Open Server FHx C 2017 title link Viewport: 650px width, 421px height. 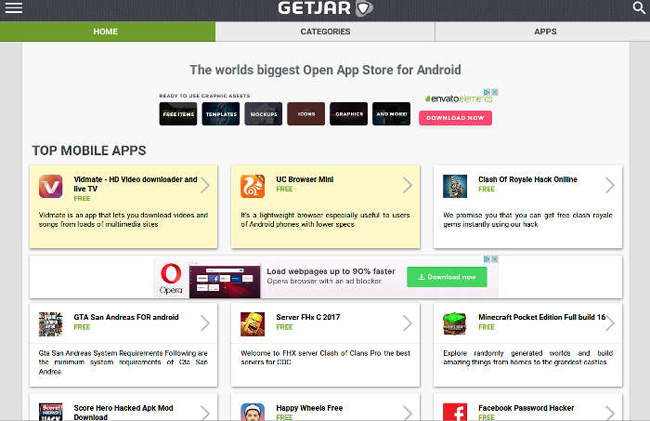click(308, 317)
